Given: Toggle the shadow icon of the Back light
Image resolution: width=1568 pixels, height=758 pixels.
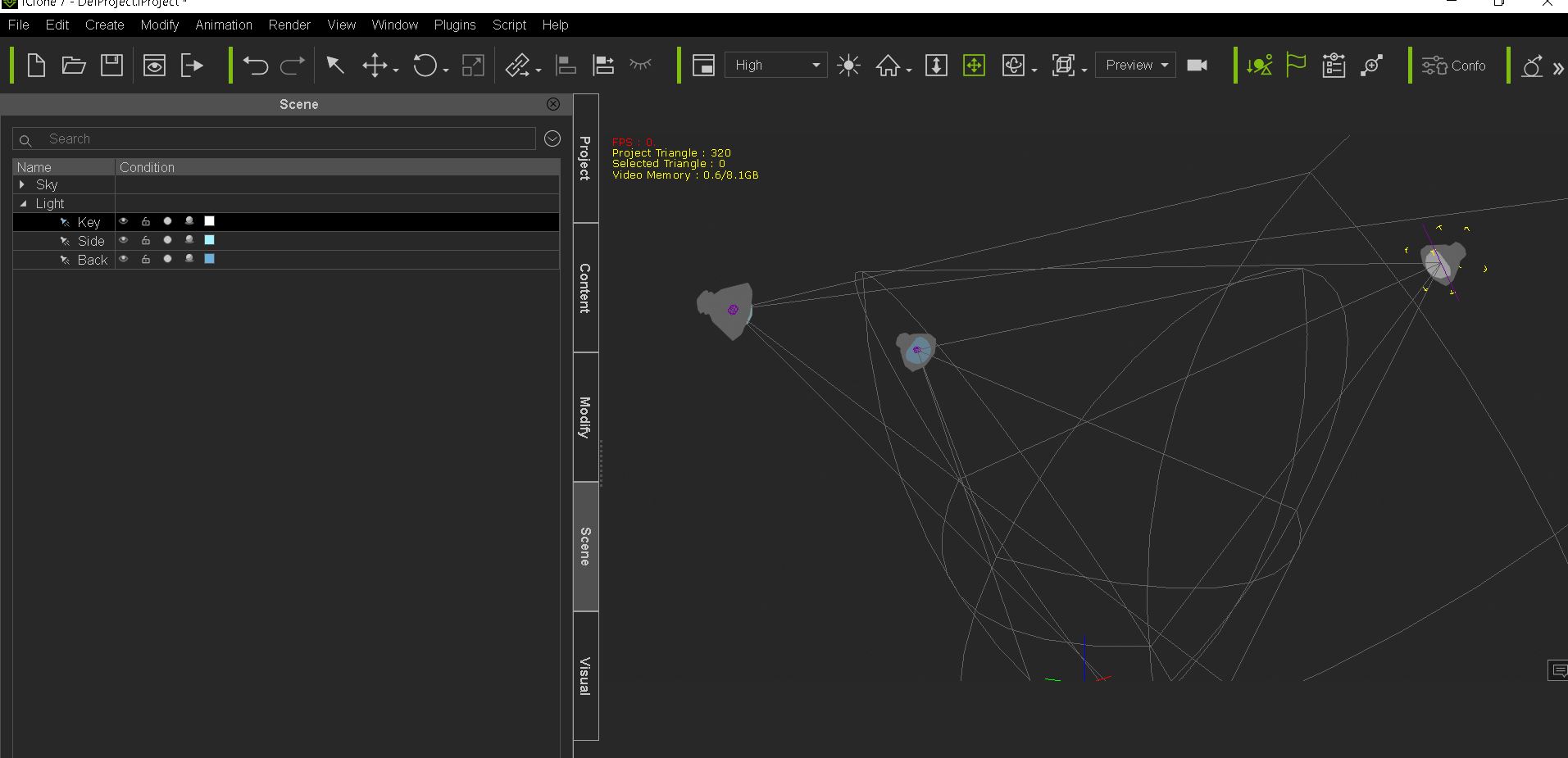Looking at the screenshot, I should tap(189, 259).
